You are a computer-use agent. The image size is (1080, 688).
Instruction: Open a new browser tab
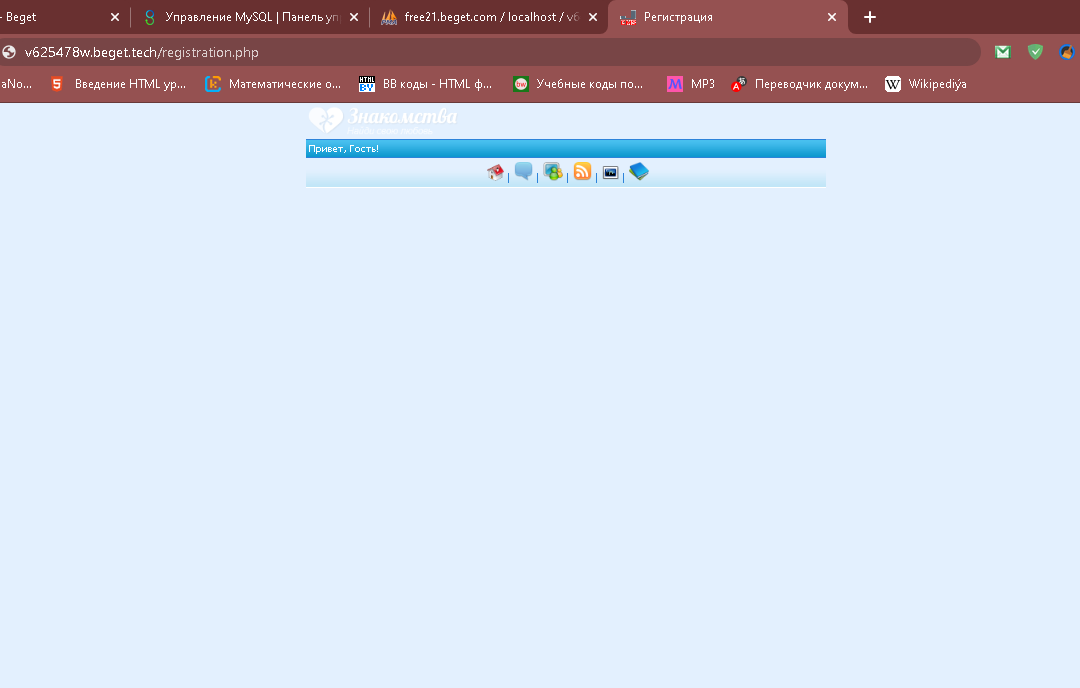[870, 17]
